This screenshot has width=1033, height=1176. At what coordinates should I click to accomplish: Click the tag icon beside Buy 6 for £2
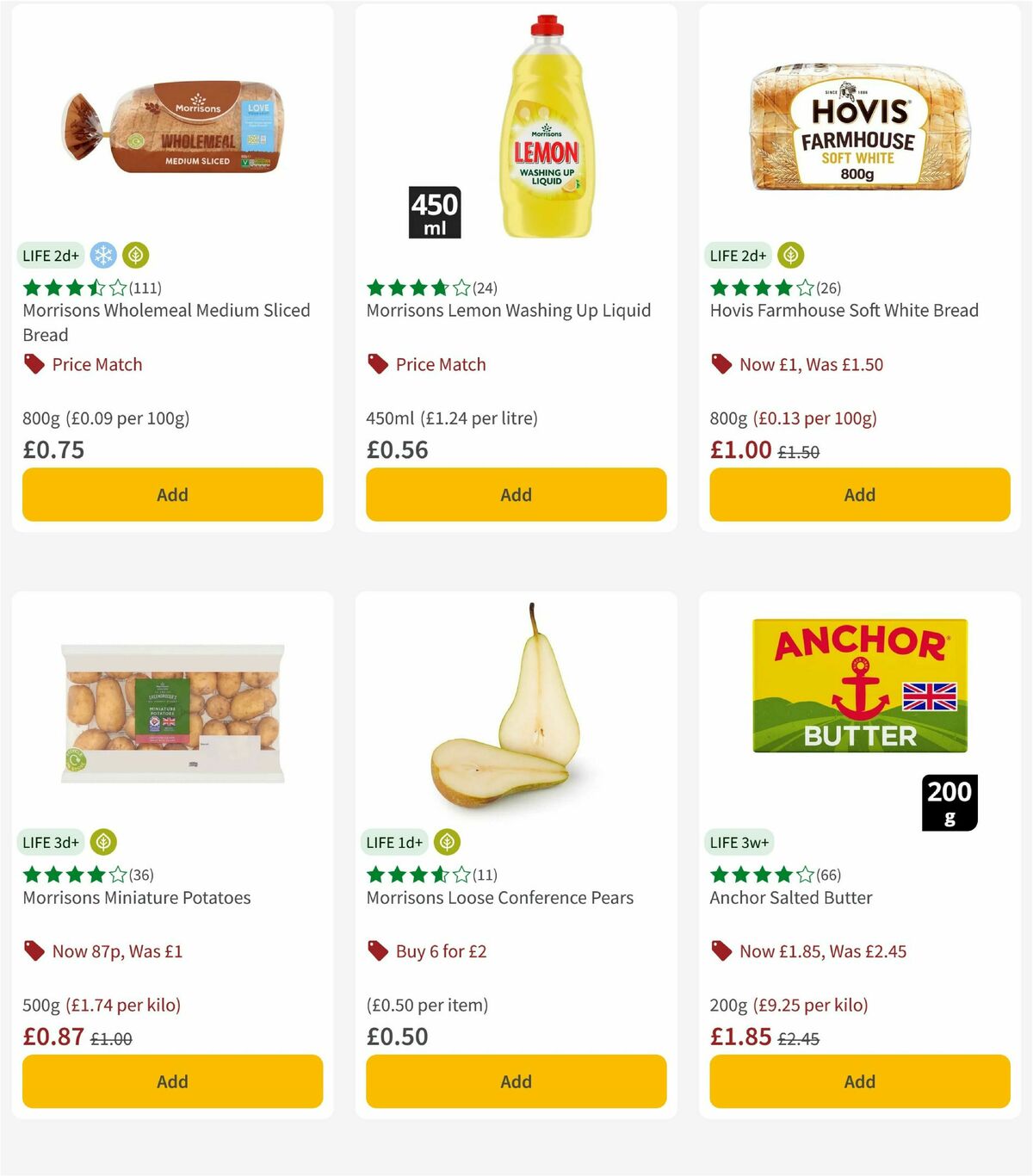(377, 950)
